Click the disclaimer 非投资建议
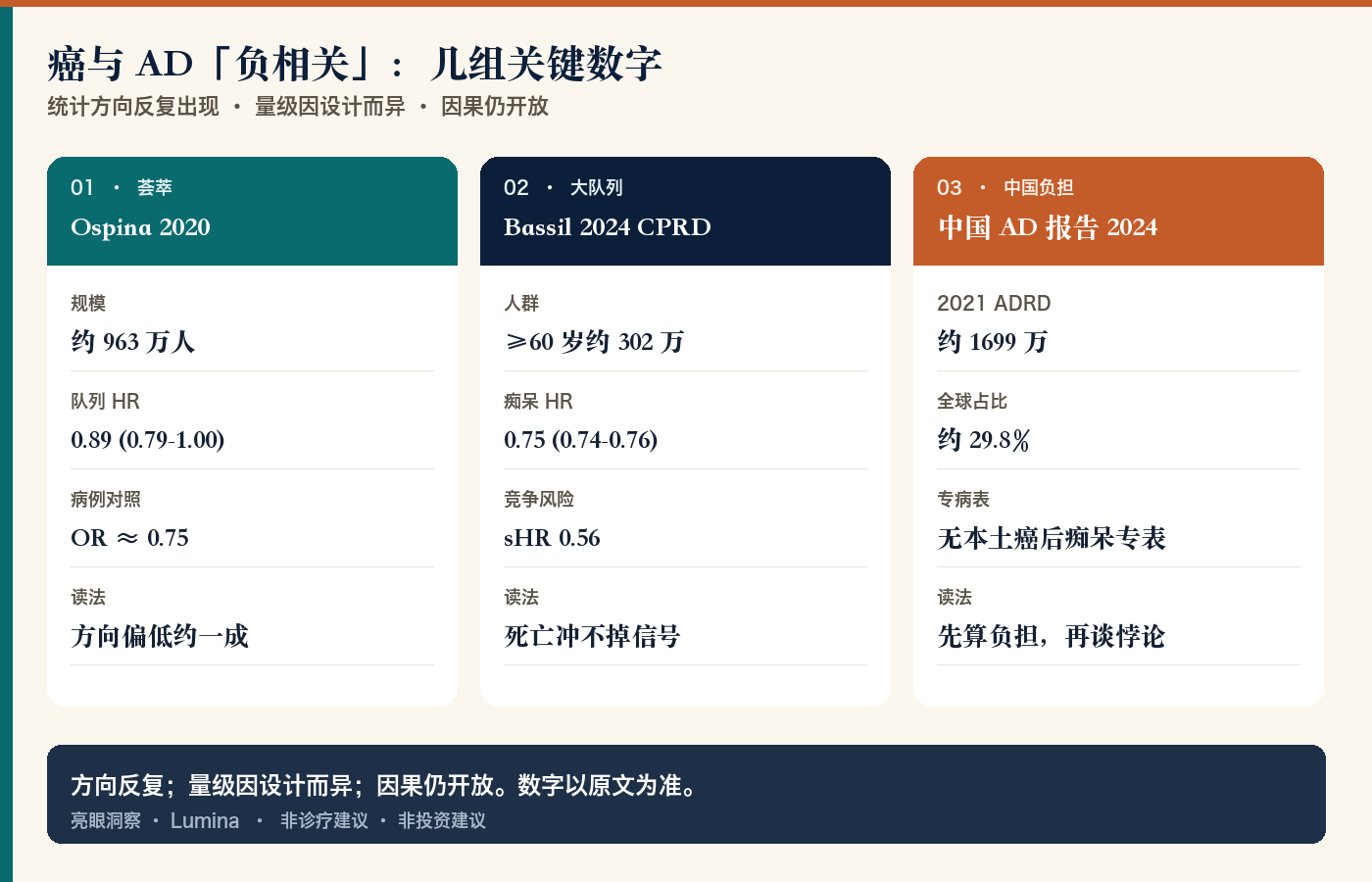The image size is (1372, 882). pyautogui.click(x=442, y=820)
